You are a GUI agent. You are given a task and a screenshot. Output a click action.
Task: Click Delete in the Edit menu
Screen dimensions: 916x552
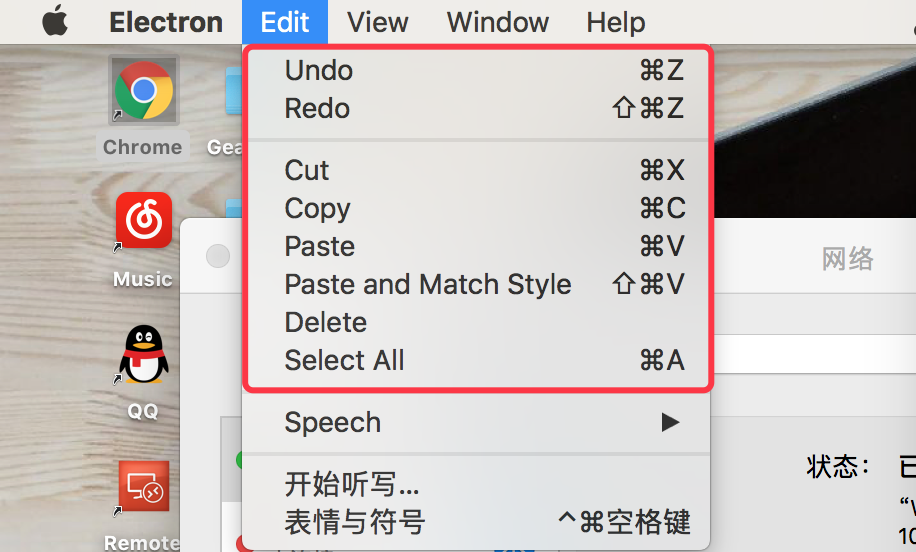477,322
